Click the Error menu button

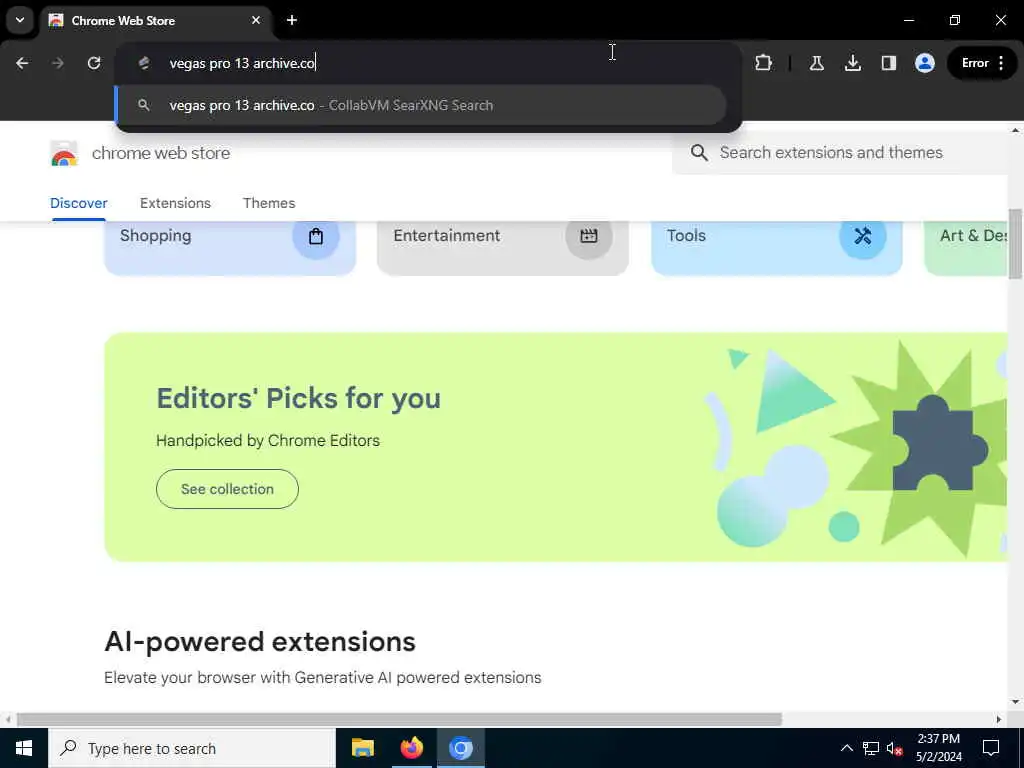983,63
